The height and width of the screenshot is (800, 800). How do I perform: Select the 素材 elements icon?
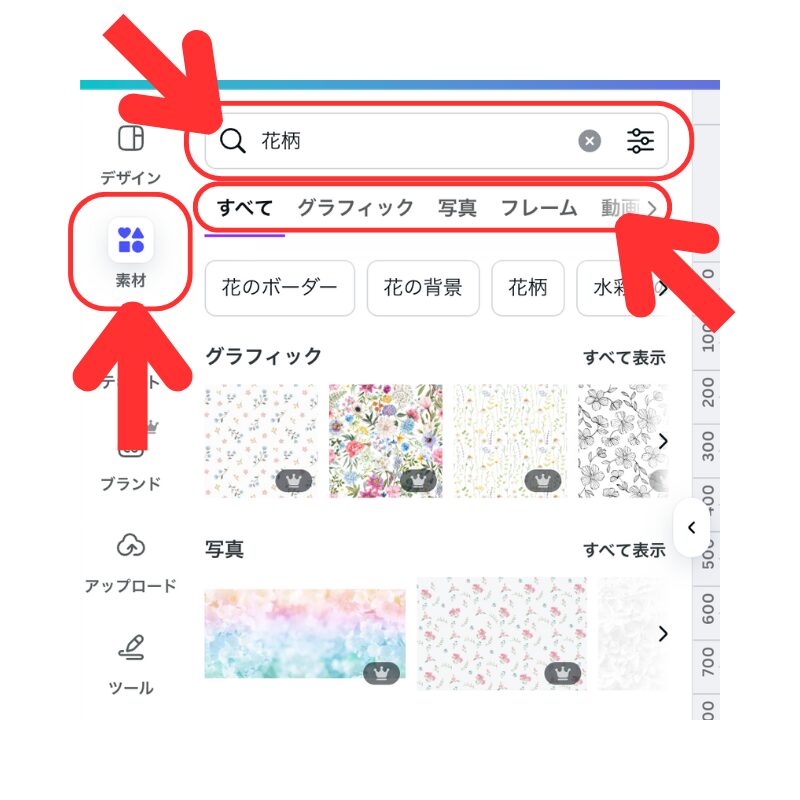coord(131,240)
